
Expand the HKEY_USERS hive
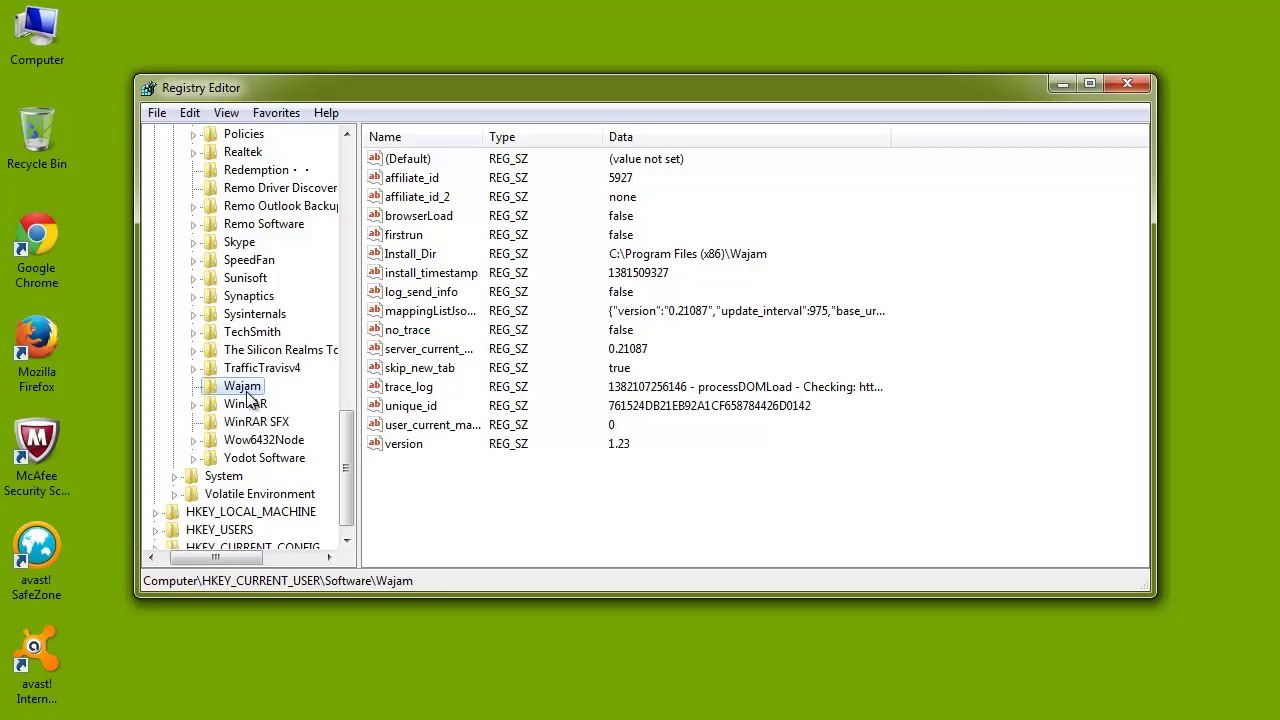pos(155,530)
